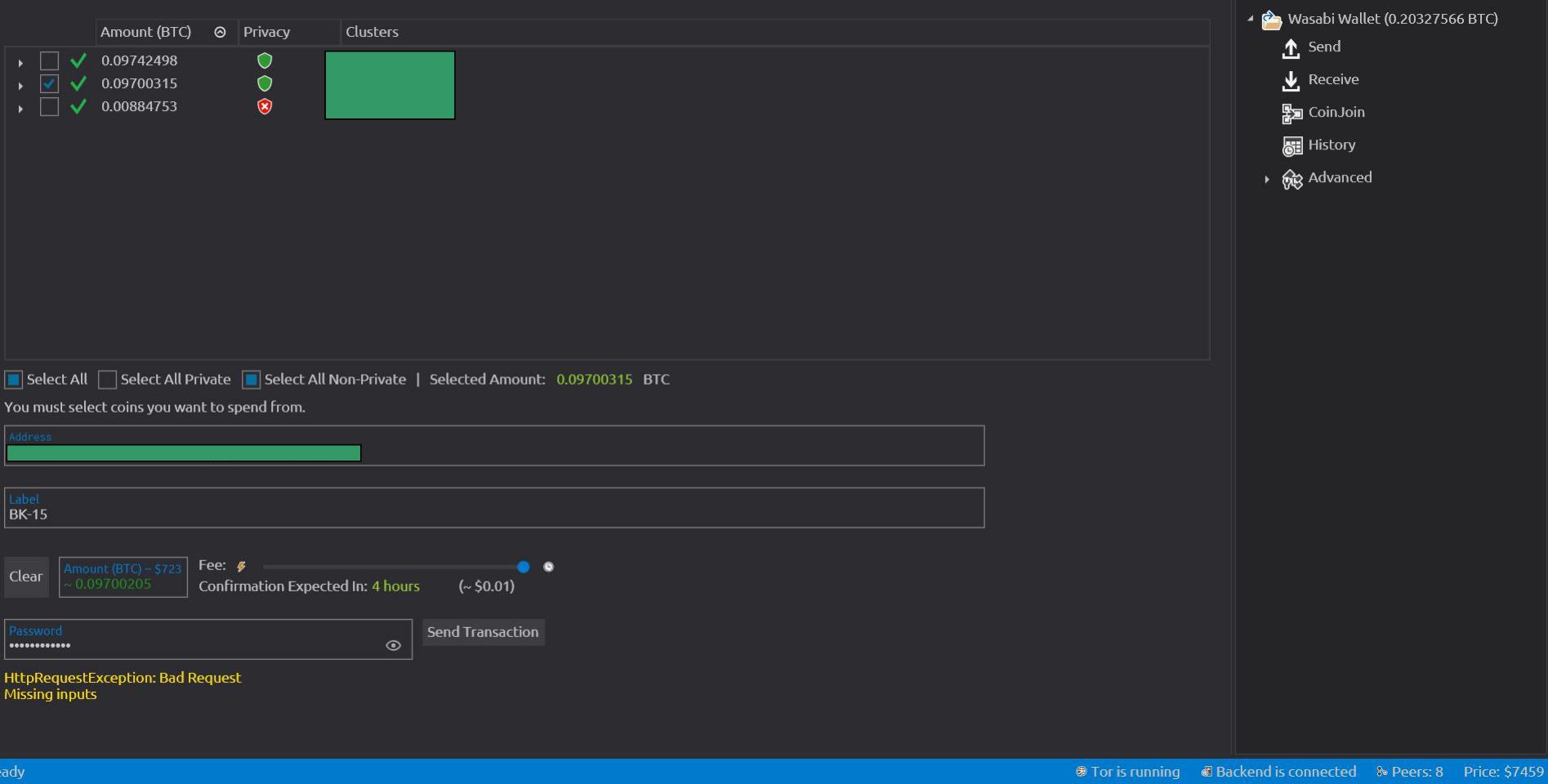Click the Tor is running status icon
1548x784 pixels.
click(1081, 772)
